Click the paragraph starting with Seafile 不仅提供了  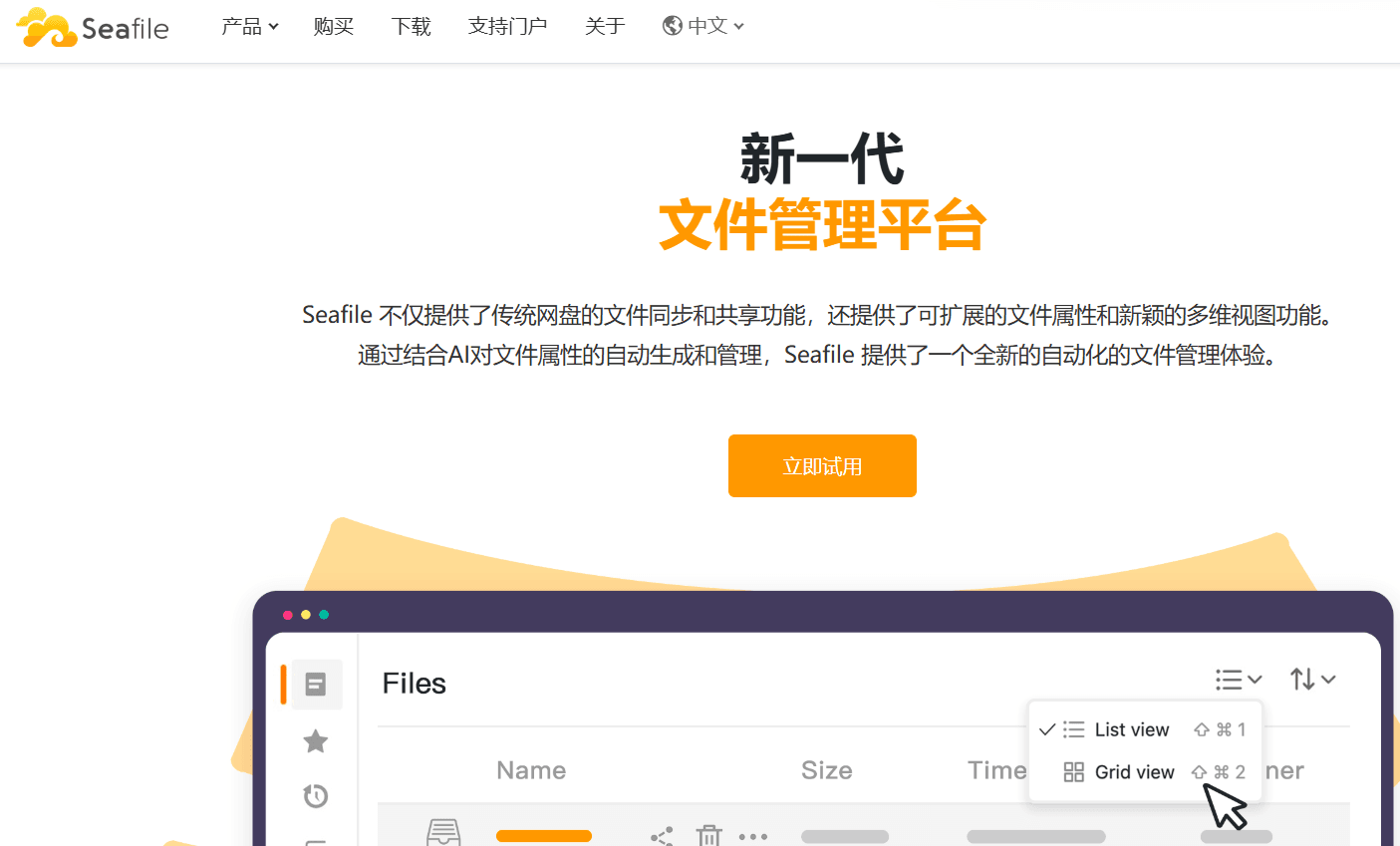[x=817, y=315]
